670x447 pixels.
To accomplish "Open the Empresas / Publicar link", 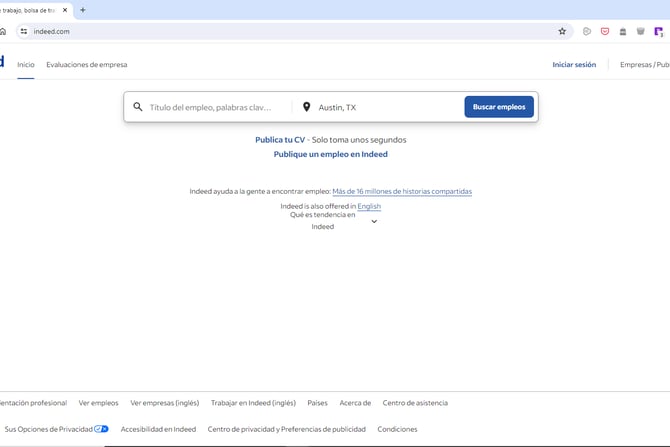I will click(645, 65).
